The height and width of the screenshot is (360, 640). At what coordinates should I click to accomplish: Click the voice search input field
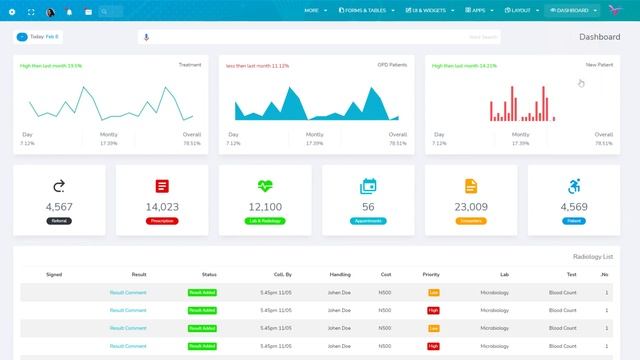[x=319, y=37]
